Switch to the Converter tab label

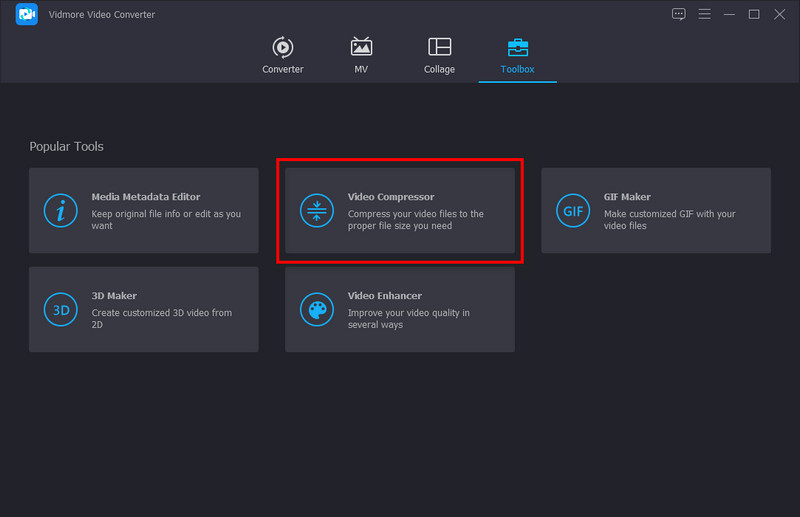pos(282,69)
